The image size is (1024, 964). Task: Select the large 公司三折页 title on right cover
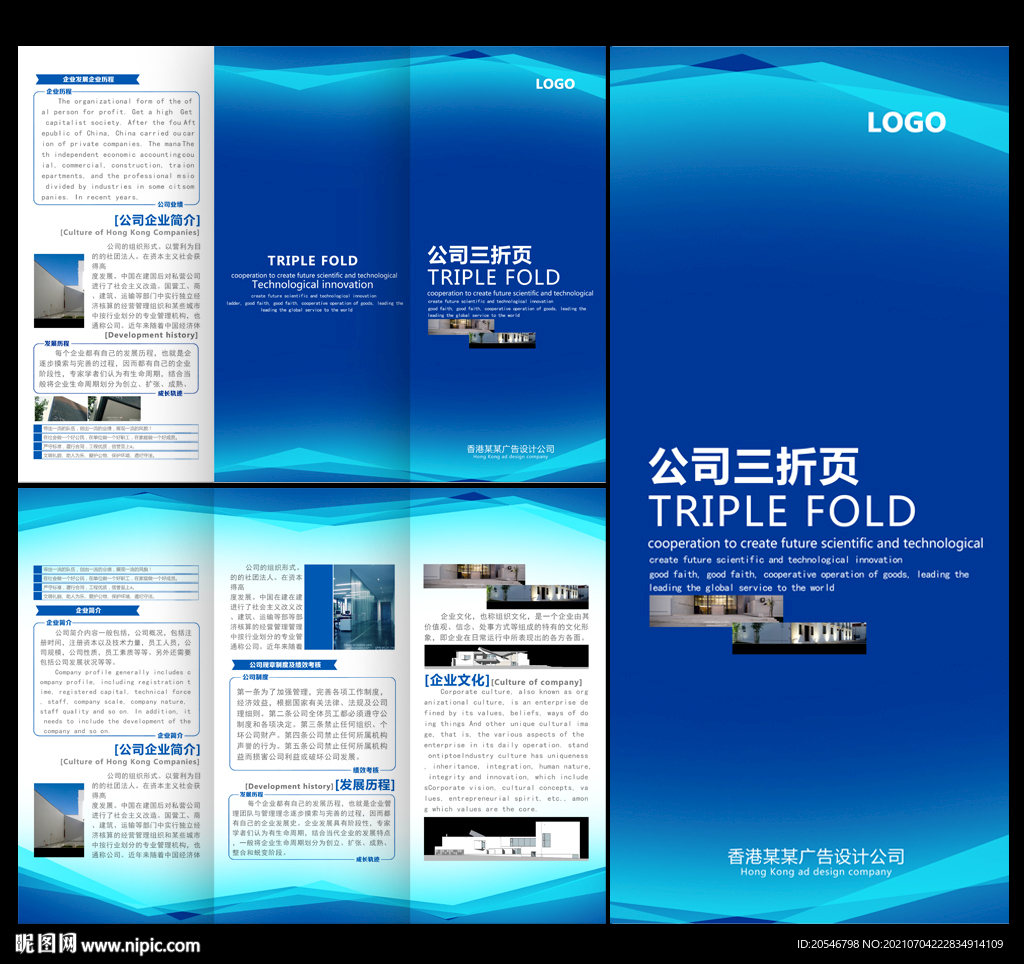pos(753,466)
